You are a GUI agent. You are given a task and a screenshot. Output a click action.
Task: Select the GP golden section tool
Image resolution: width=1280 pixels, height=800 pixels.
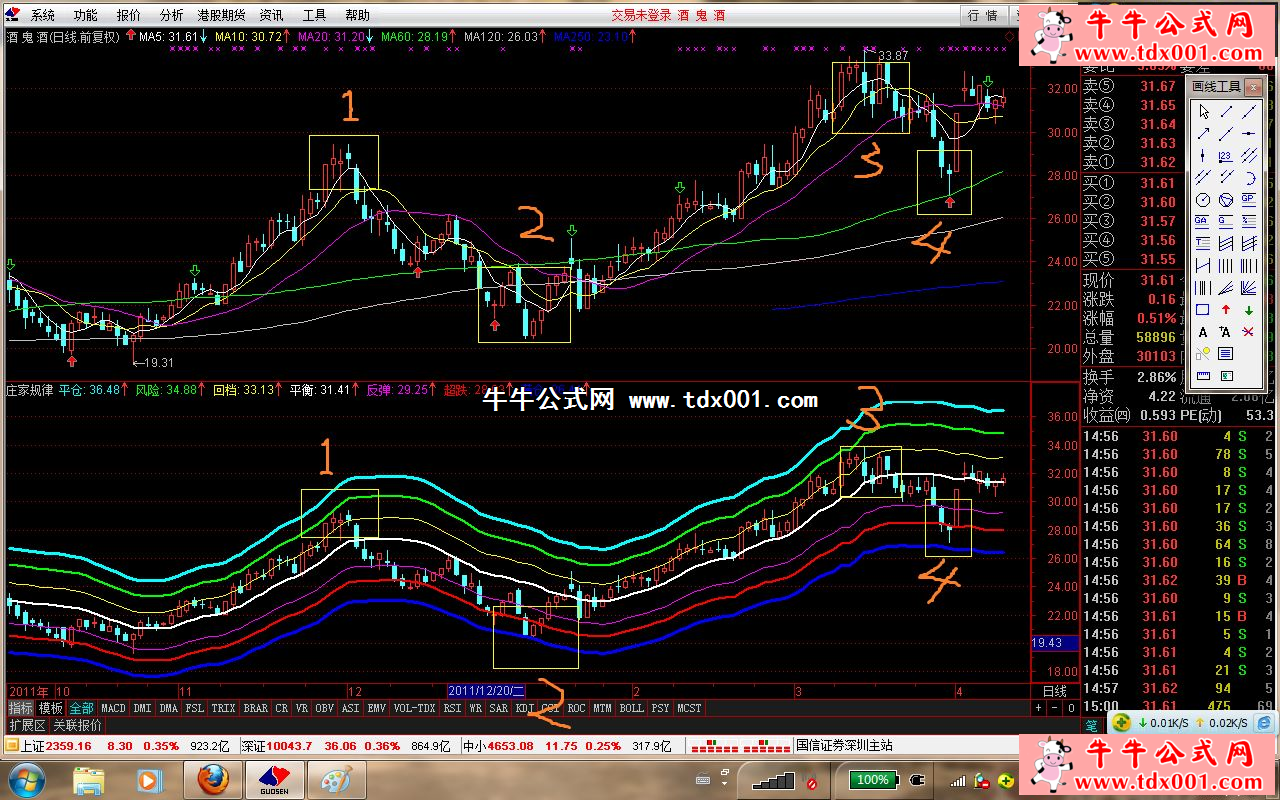click(1248, 199)
